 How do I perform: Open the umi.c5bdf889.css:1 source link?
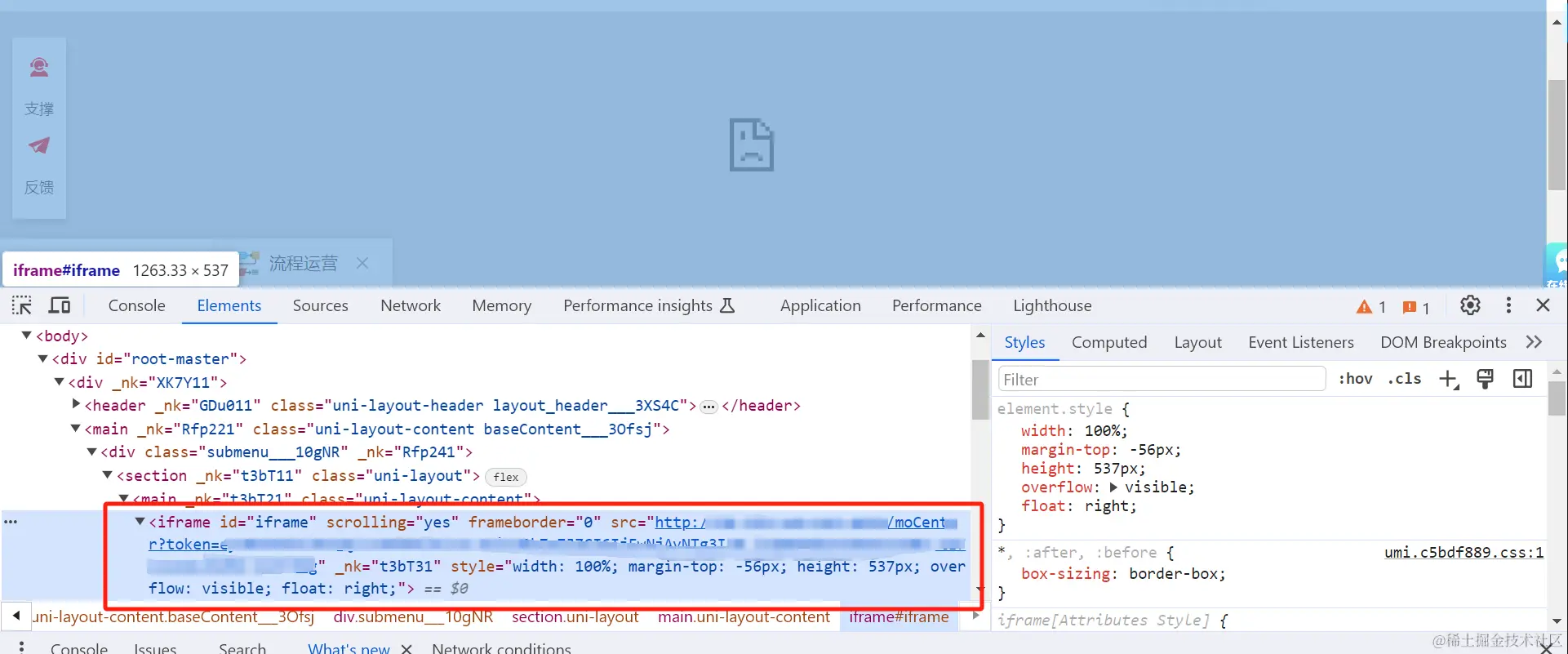coord(1464,552)
